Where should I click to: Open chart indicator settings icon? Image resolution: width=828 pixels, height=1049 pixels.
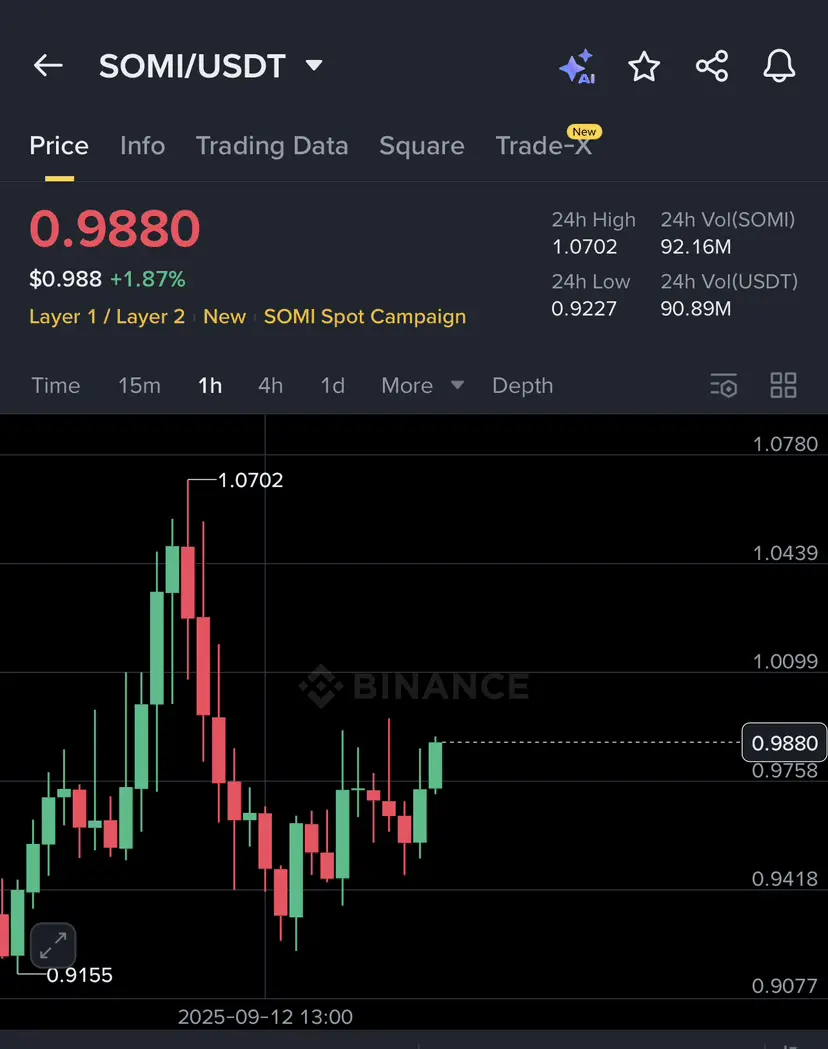point(724,385)
